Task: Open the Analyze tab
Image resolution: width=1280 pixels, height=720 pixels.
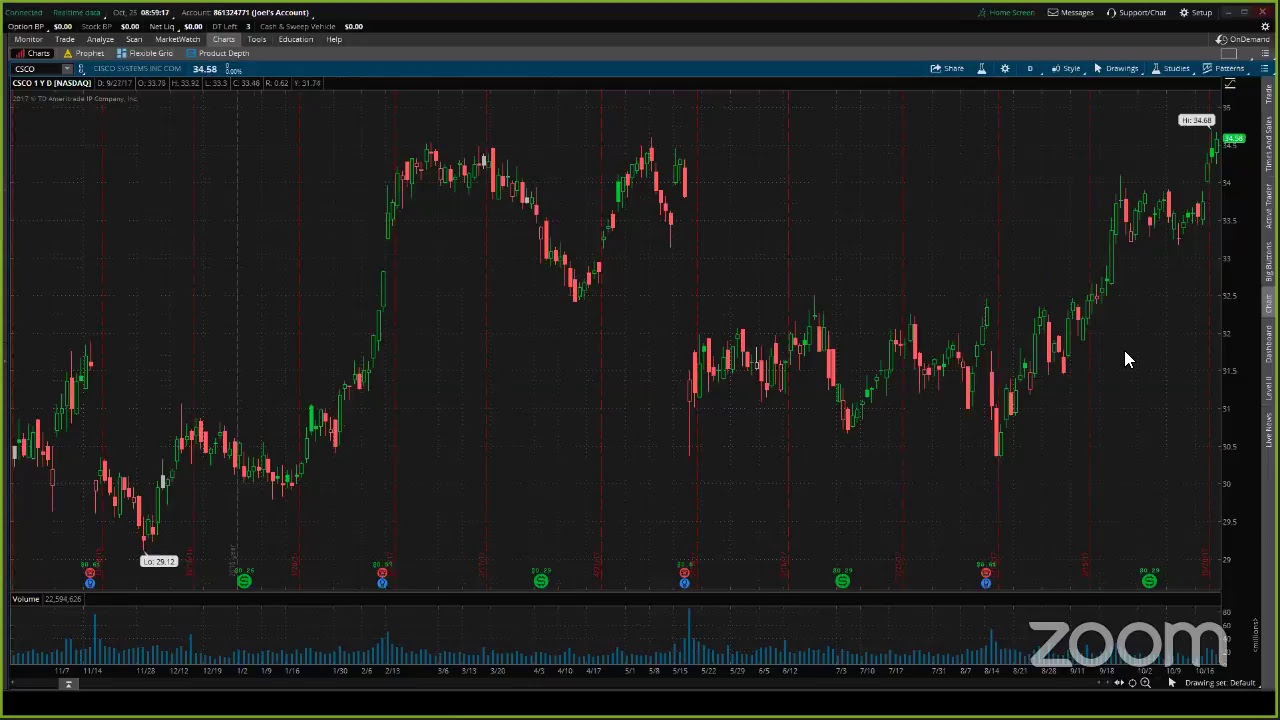Action: [x=99, y=39]
